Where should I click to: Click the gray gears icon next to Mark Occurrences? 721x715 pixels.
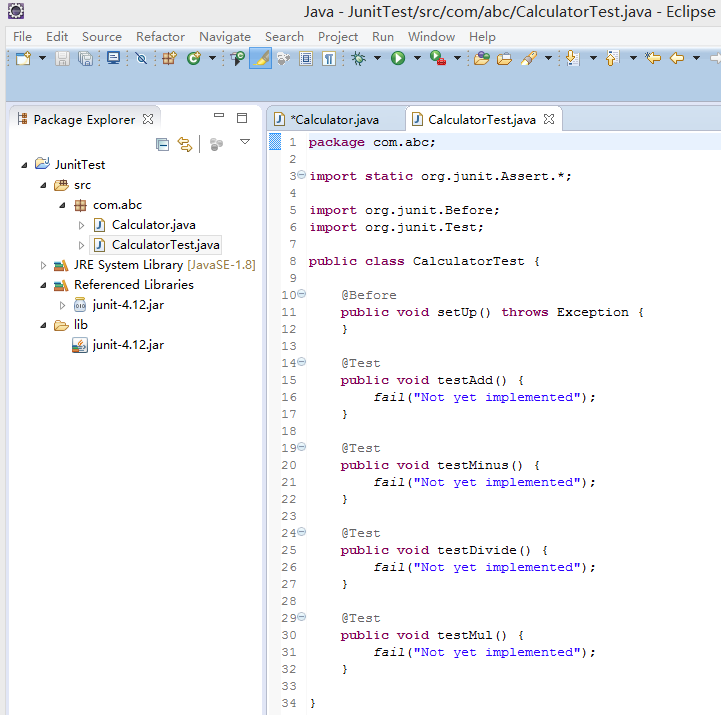(284, 58)
